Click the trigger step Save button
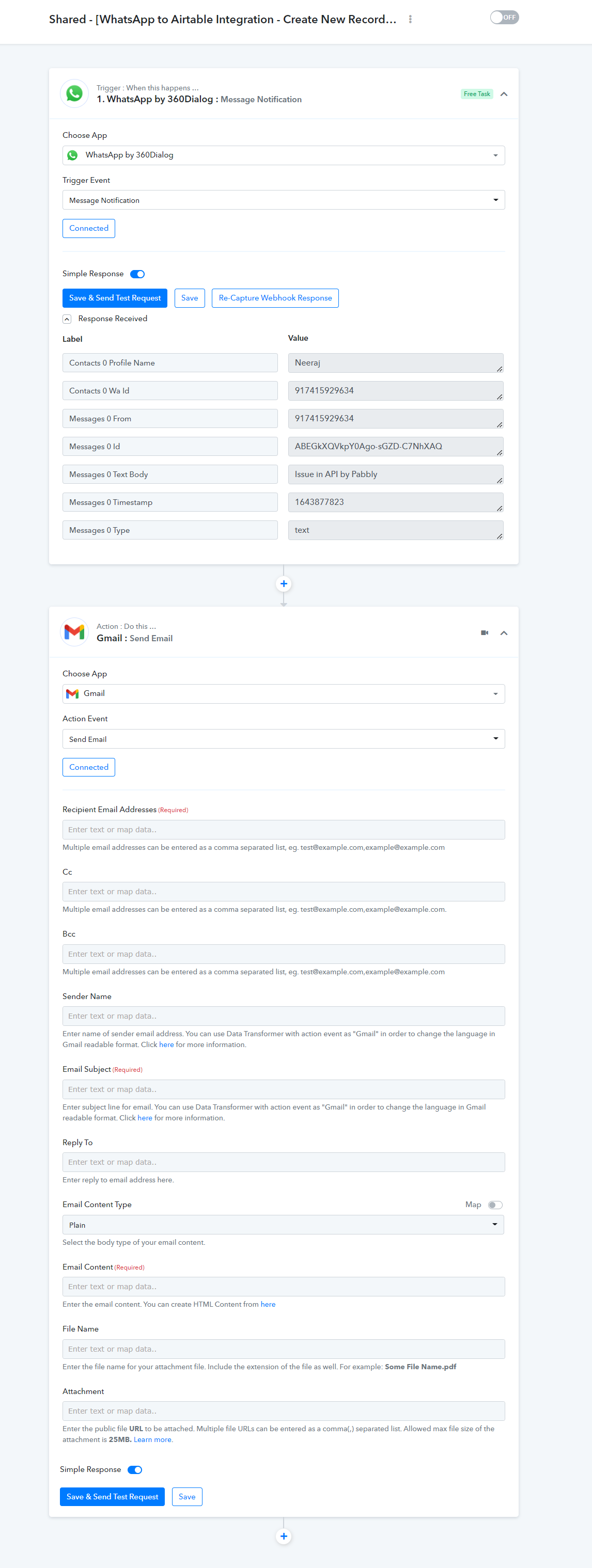This screenshot has width=592, height=1568. point(190,298)
